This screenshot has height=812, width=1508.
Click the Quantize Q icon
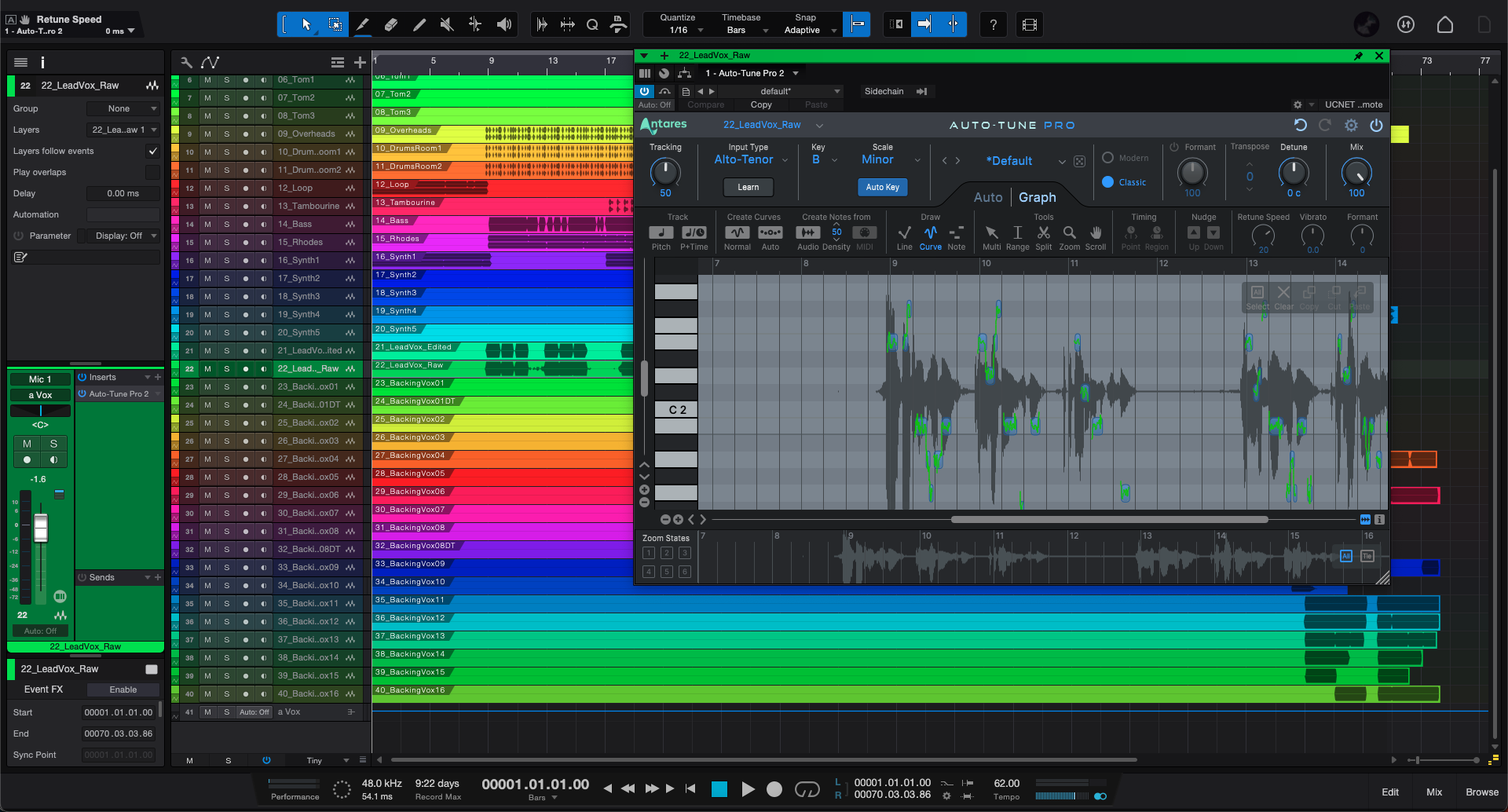point(592,24)
